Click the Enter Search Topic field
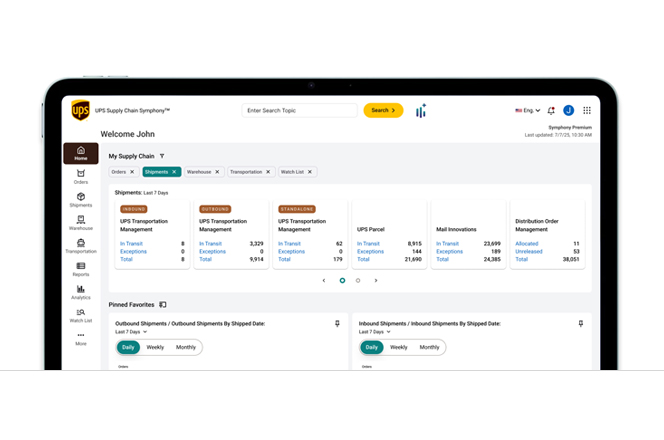Screen dimensions: 664x440 [299, 111]
